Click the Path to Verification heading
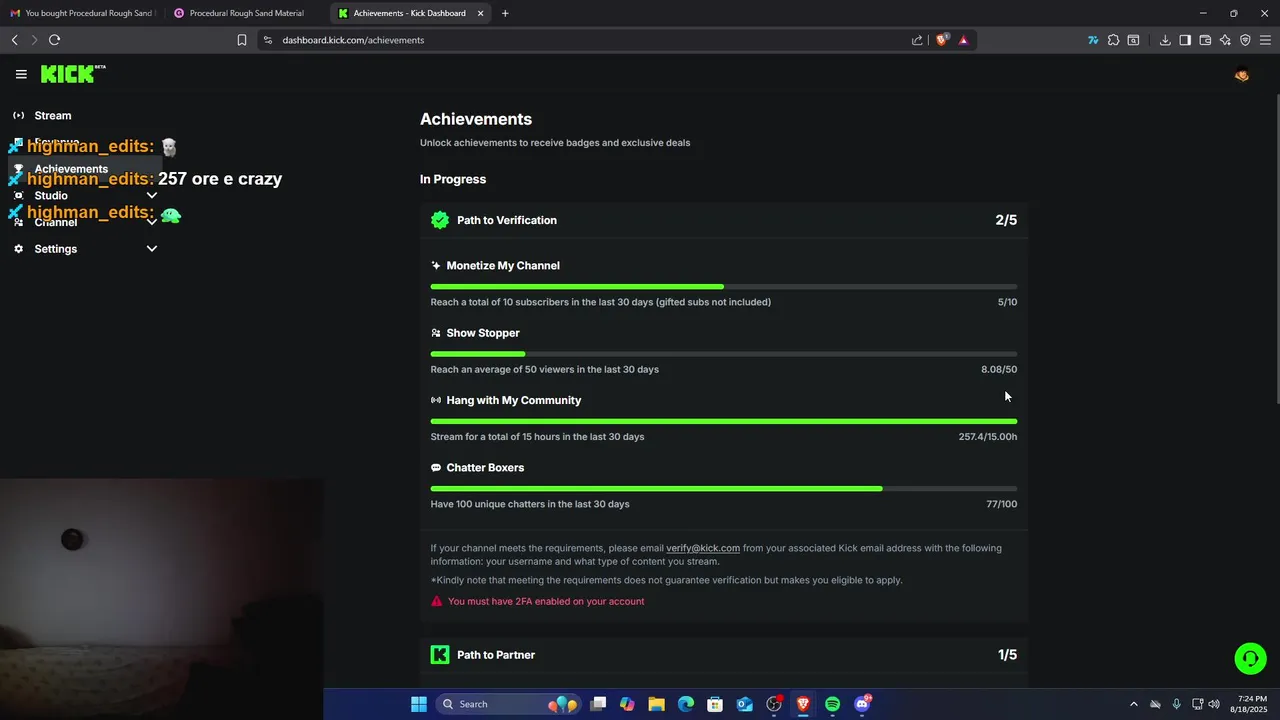The image size is (1280, 720). coord(507,220)
